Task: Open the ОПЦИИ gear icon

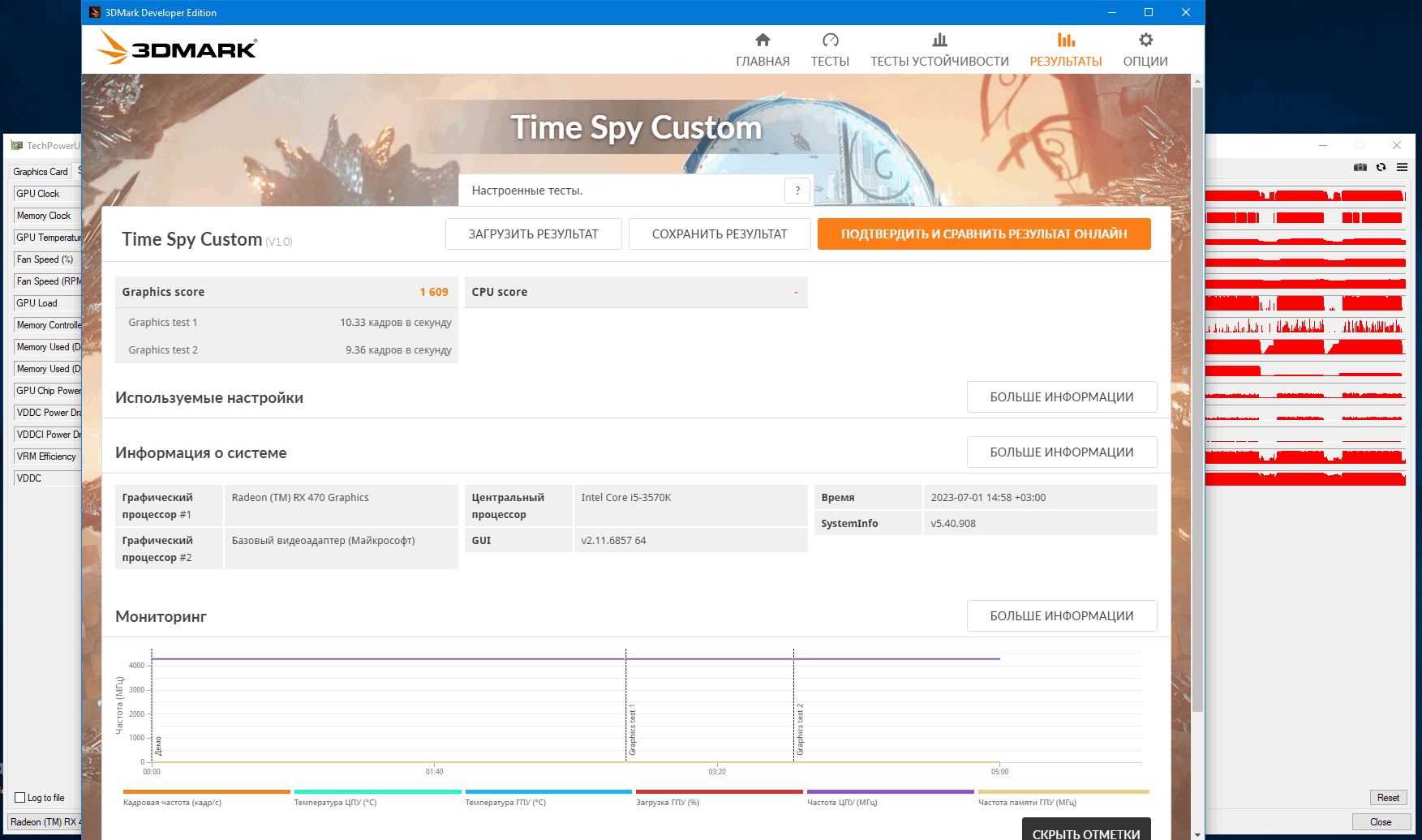Action: tap(1145, 40)
